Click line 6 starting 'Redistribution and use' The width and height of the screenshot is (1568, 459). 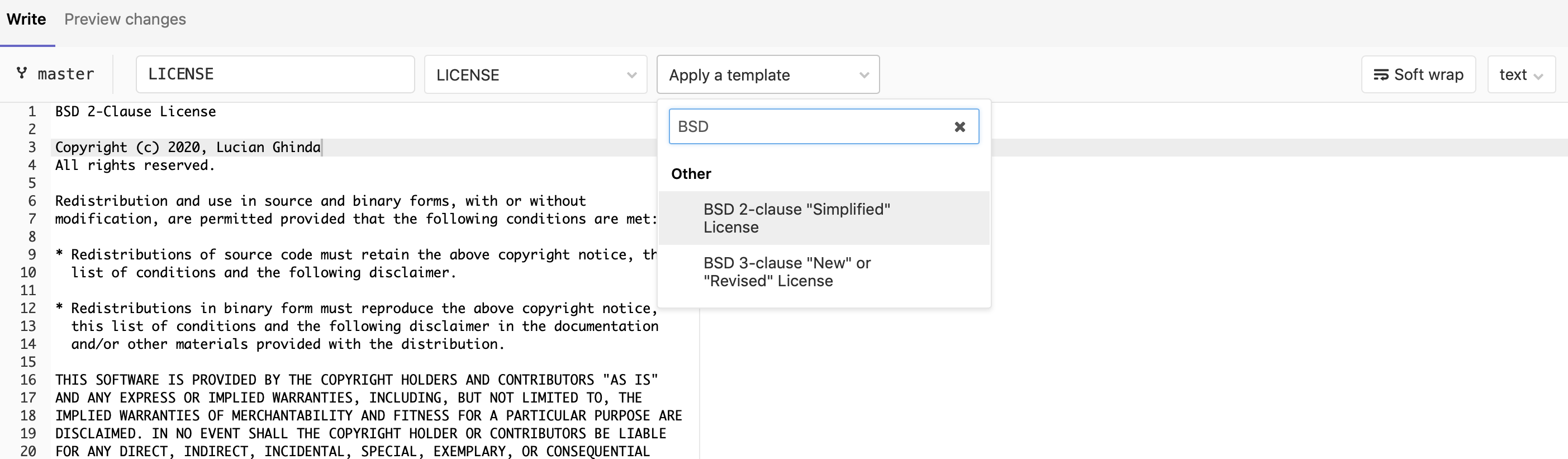(x=320, y=201)
